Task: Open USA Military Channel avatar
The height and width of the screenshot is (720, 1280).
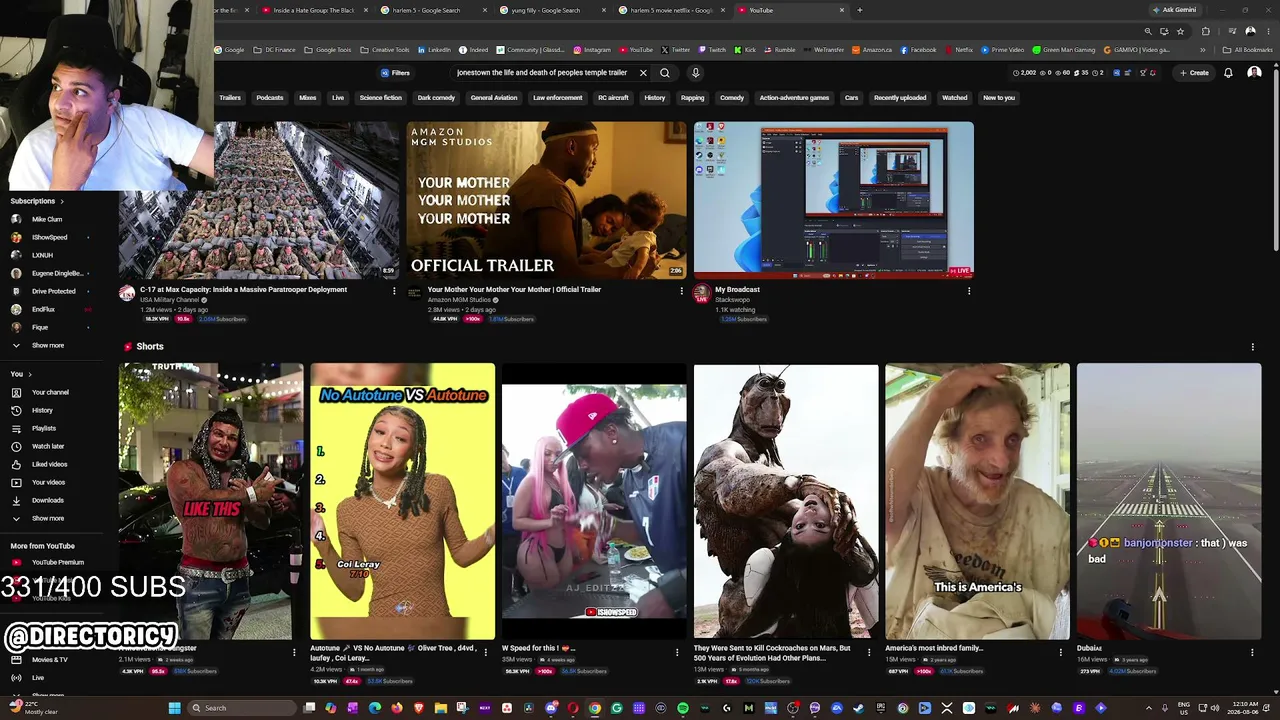Action: pos(127,293)
